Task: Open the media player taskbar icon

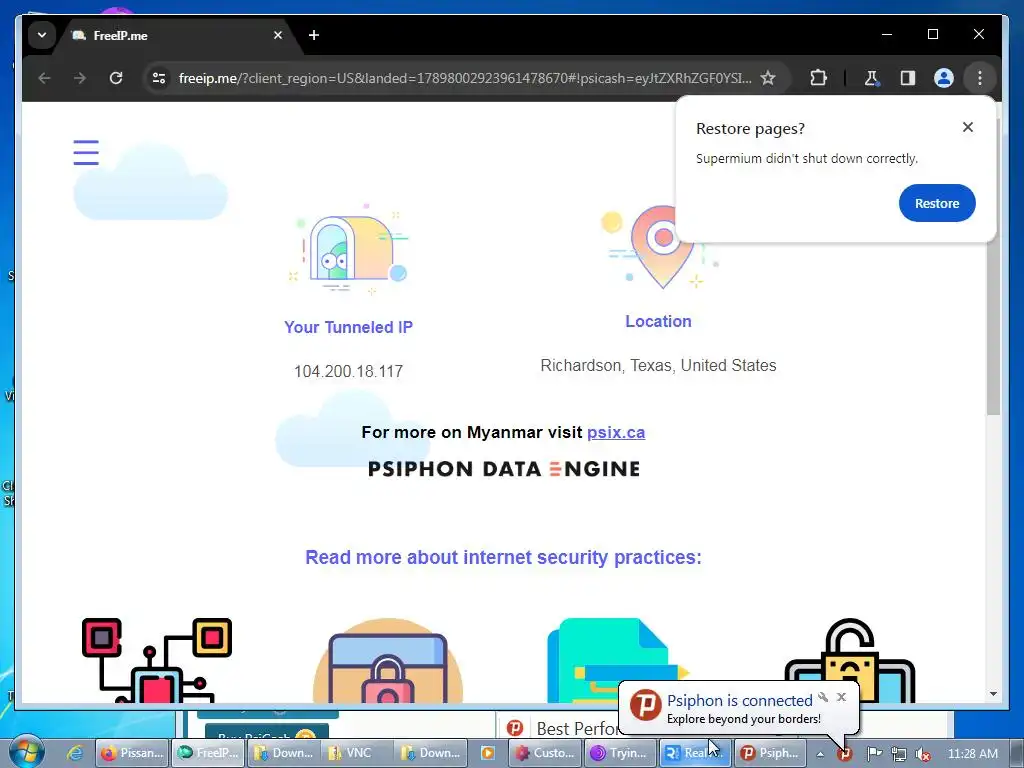Action: 488,753
